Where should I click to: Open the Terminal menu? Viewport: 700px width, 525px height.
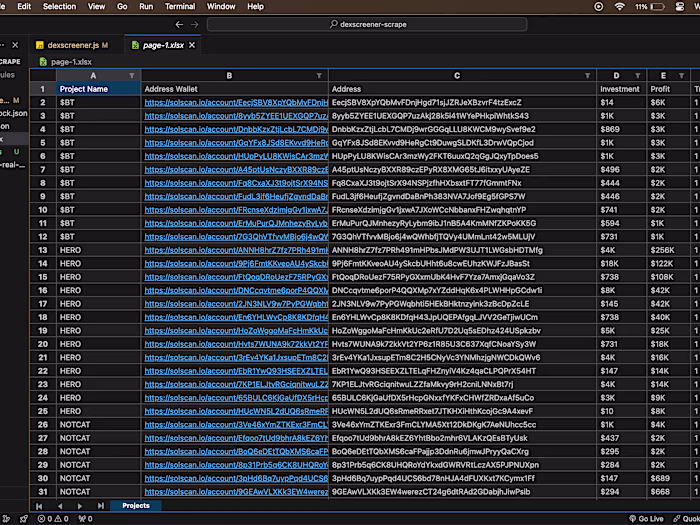pyautogui.click(x=180, y=7)
